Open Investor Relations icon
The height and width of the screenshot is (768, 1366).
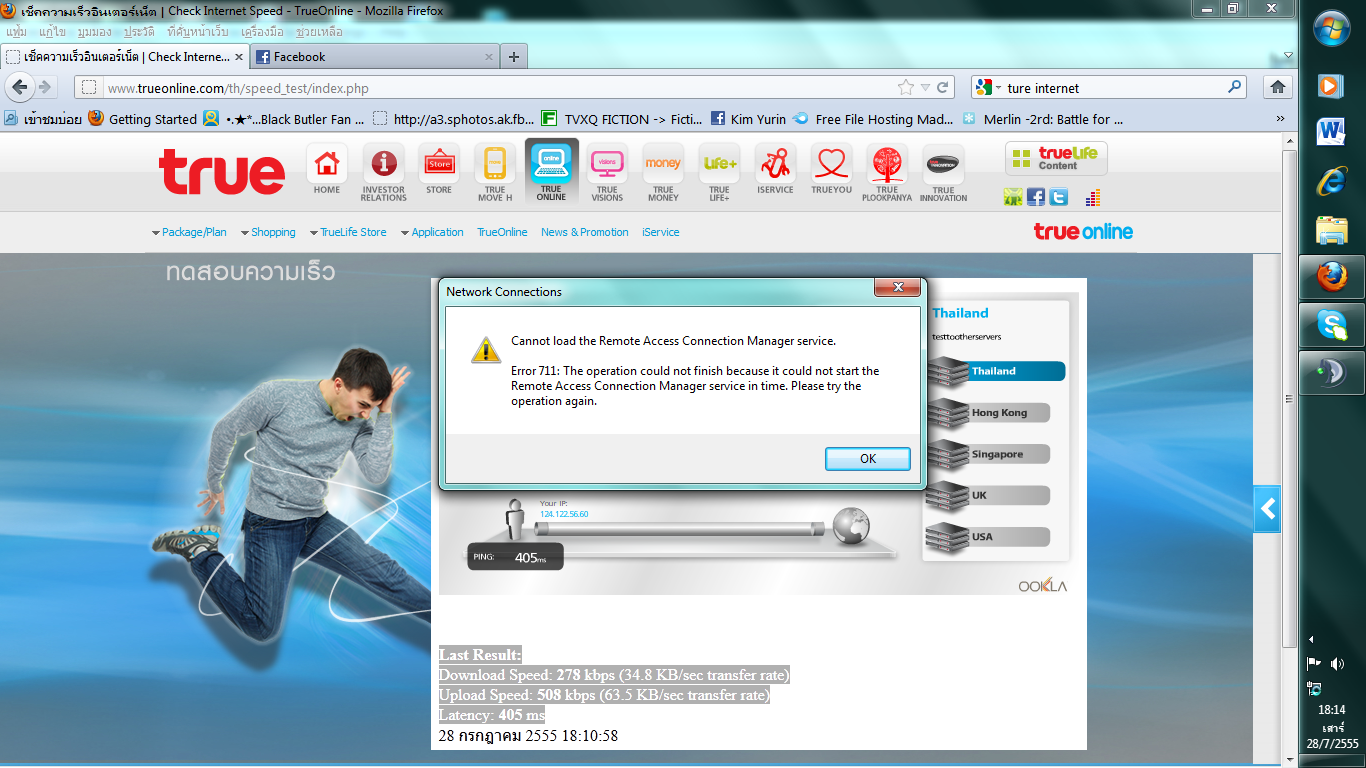tap(383, 173)
